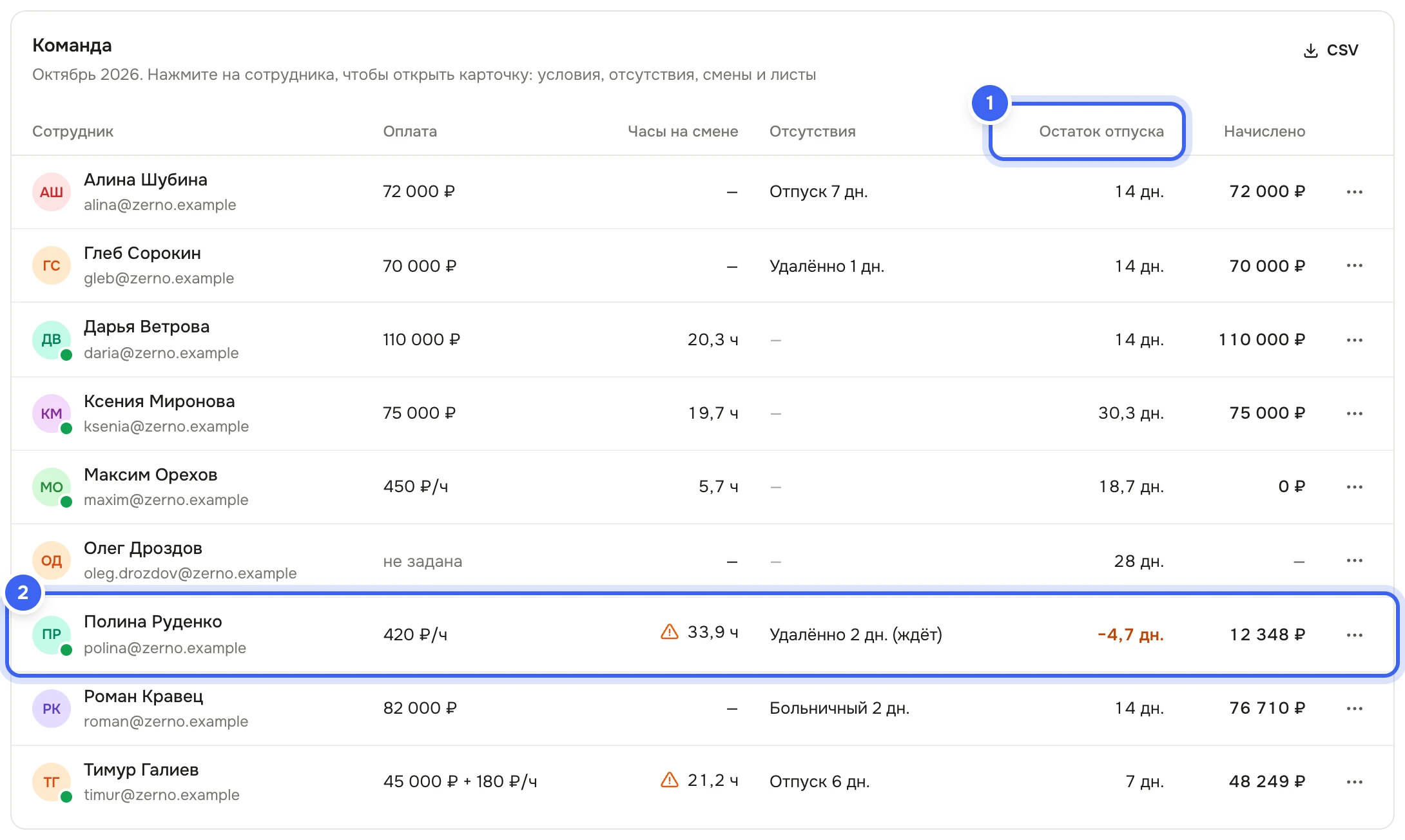Viewport: 1405px width, 840px height.
Task: Click the Оплата column header
Action: pyautogui.click(x=410, y=131)
